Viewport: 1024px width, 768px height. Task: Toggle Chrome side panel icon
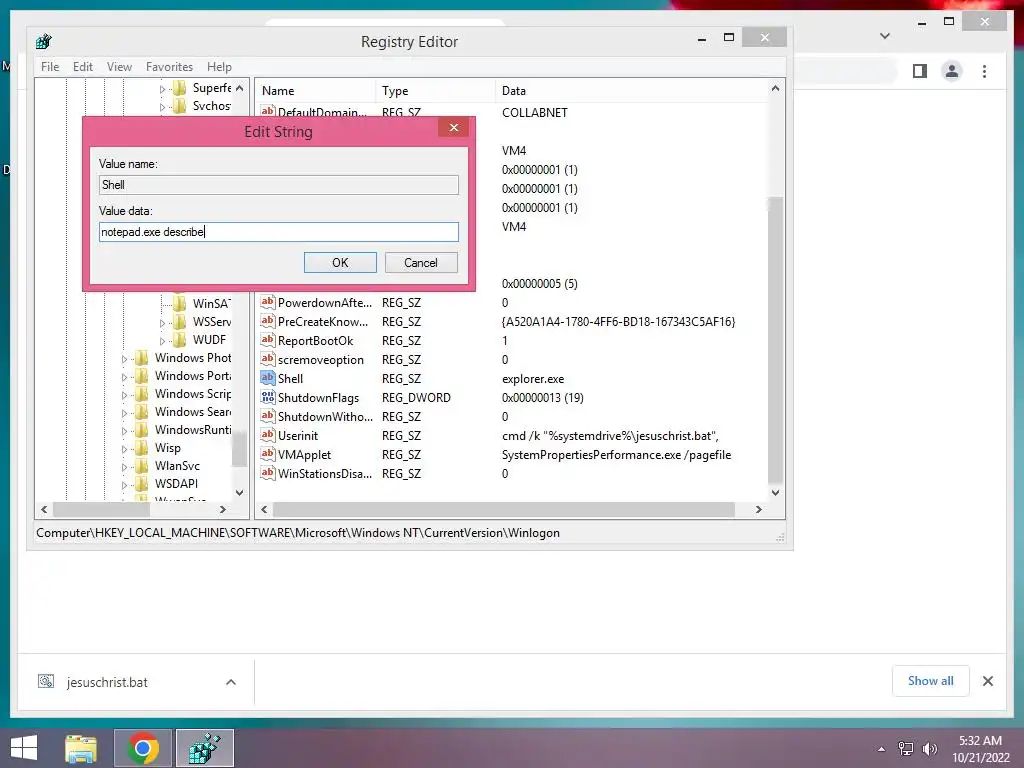[x=920, y=71]
